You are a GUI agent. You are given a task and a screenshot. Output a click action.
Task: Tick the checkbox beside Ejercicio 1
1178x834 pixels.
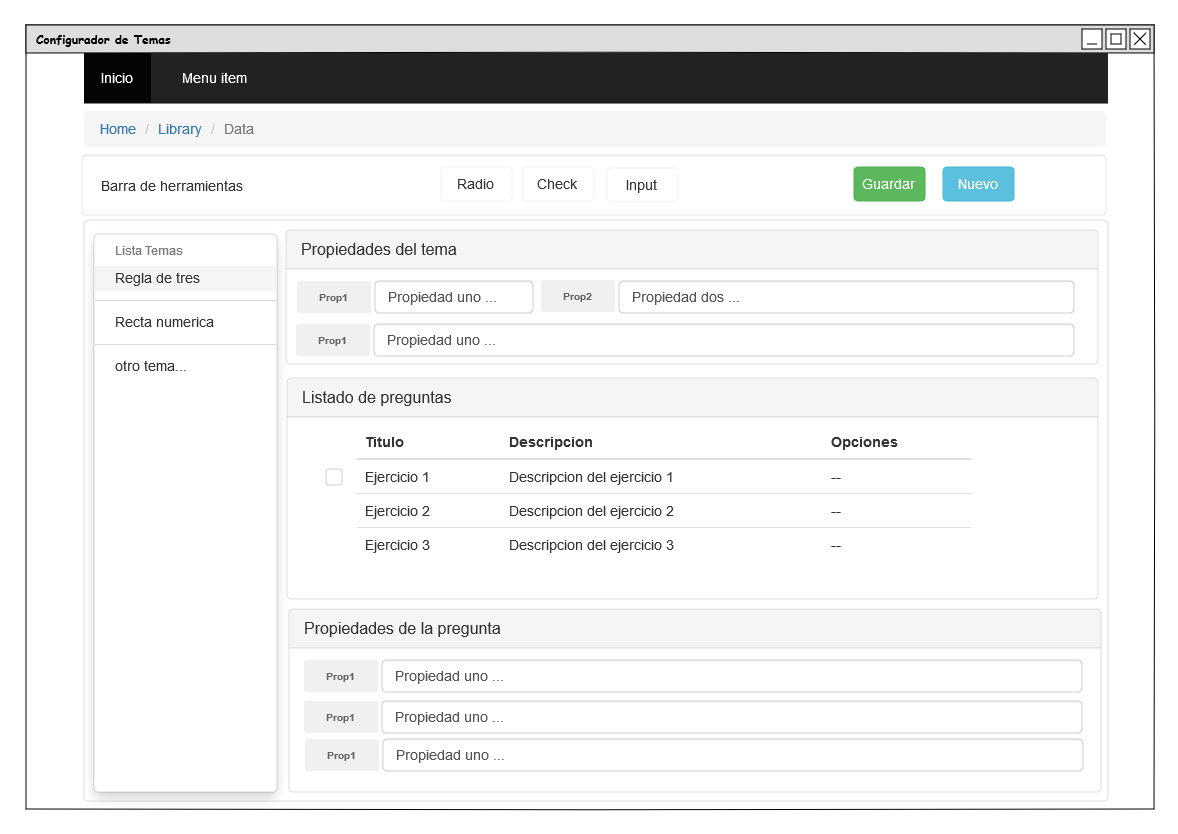click(x=334, y=477)
